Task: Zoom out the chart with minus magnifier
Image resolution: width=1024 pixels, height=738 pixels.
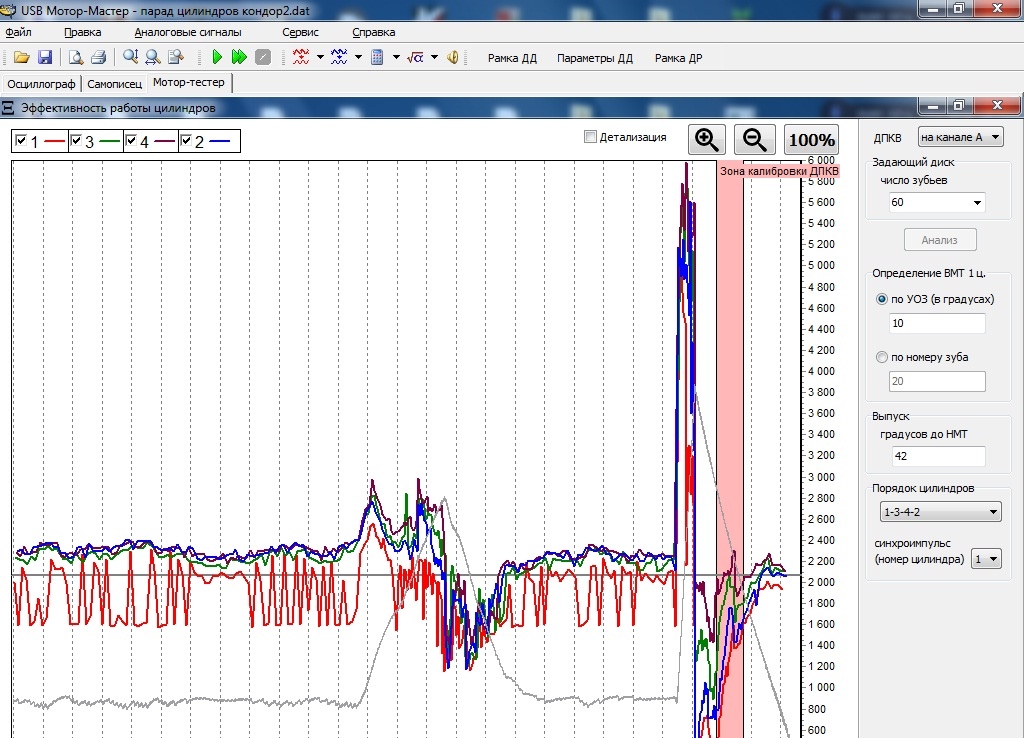Action: pyautogui.click(x=755, y=140)
